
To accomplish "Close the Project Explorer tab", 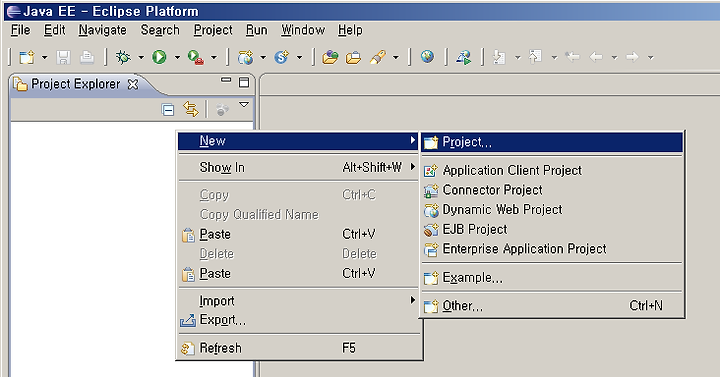I will [133, 84].
